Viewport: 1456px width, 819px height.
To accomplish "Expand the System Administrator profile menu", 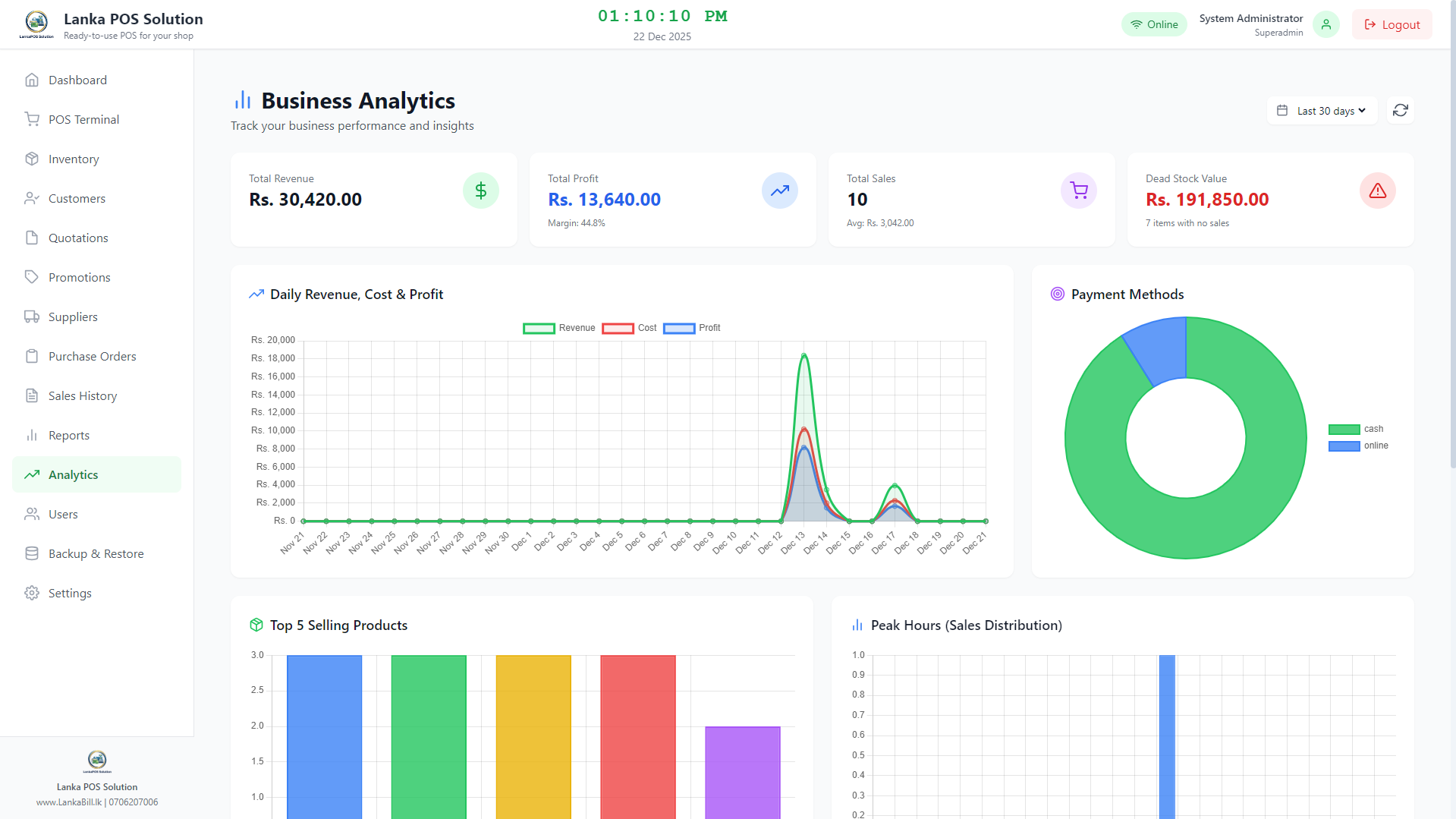I will pyautogui.click(x=1250, y=24).
